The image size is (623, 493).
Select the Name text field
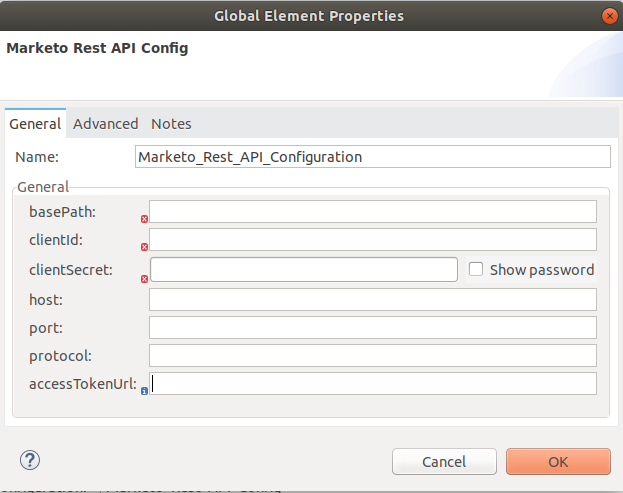(372, 157)
